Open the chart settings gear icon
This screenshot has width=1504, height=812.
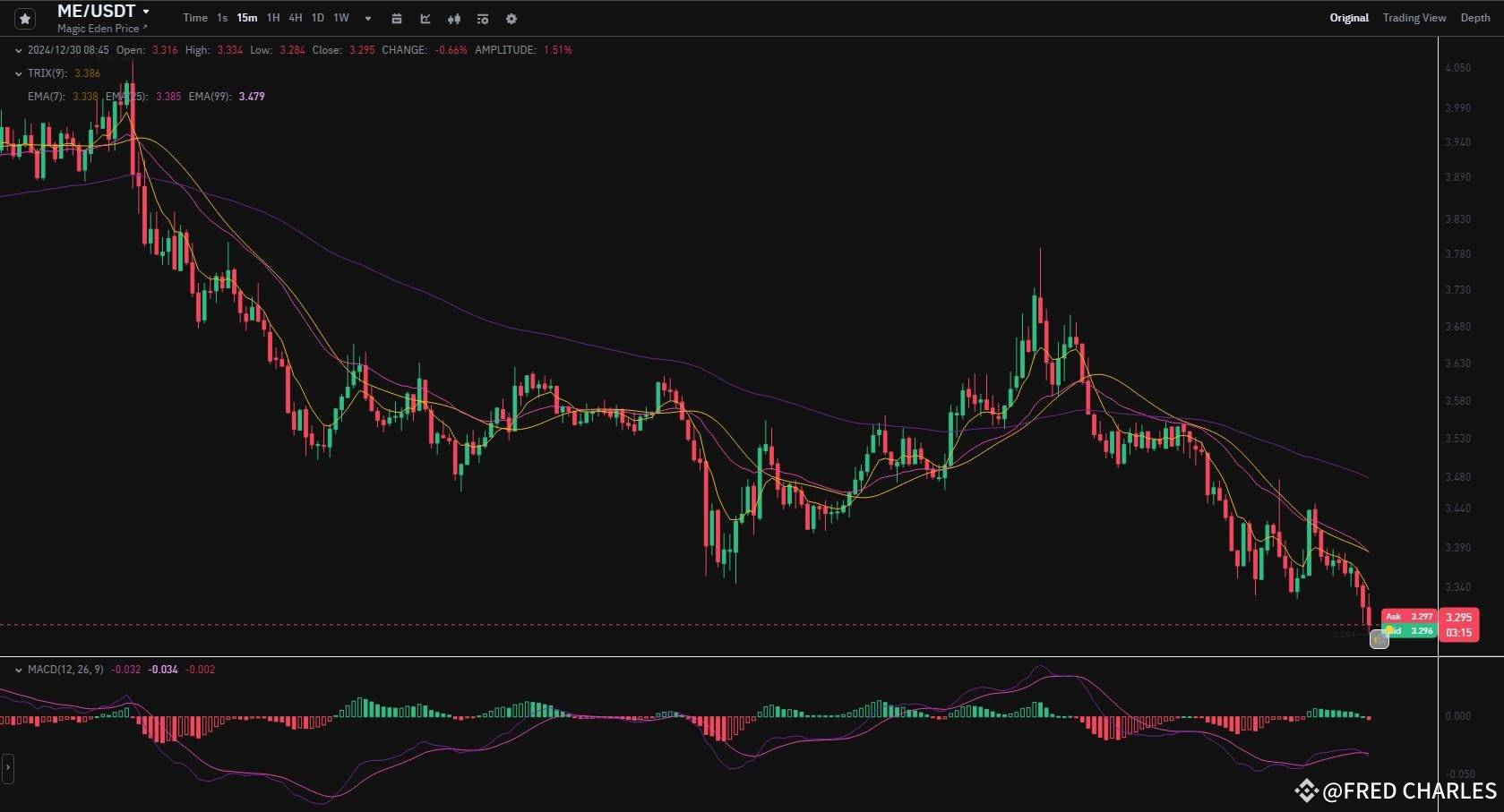coord(511,18)
